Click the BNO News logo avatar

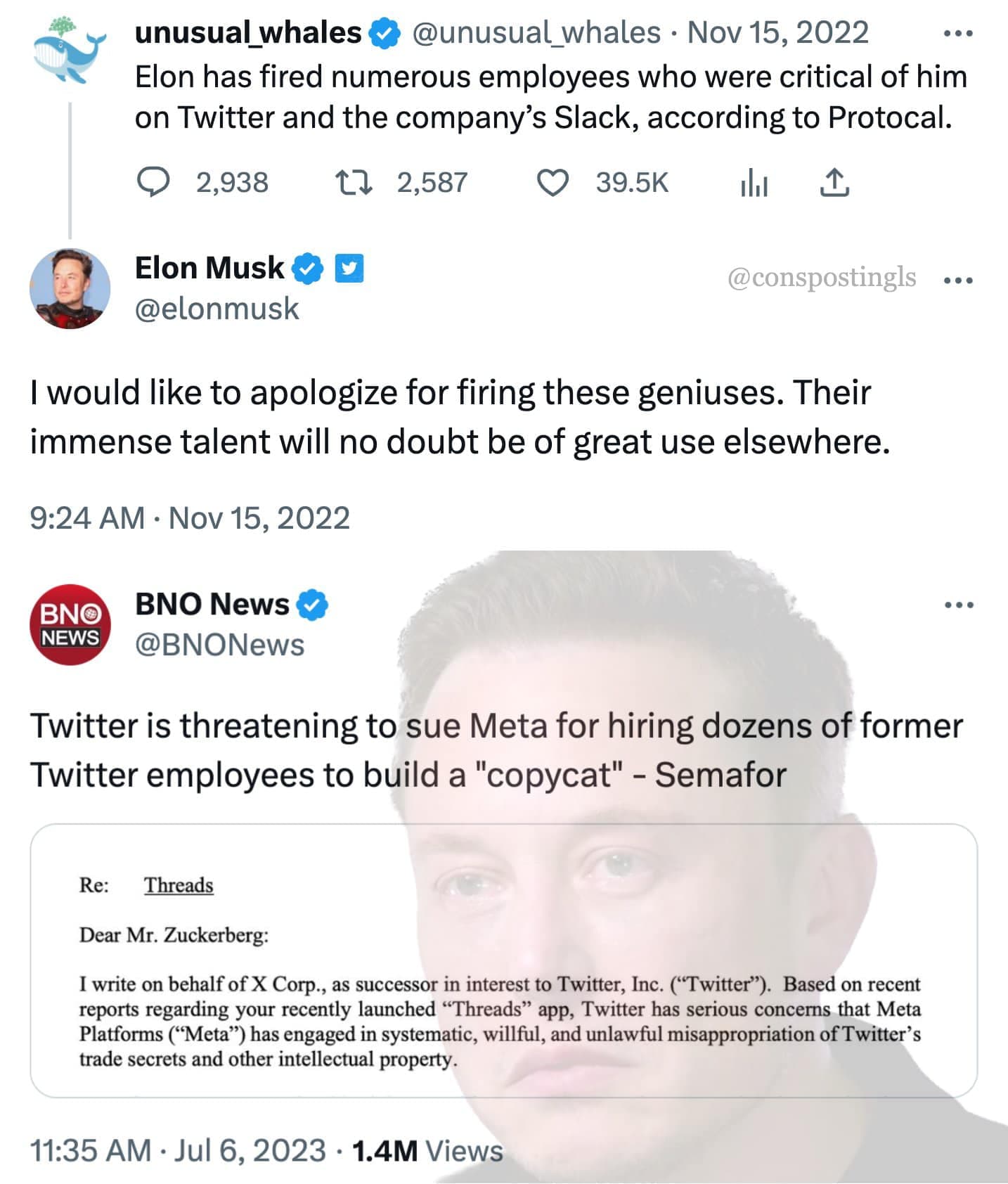point(69,624)
